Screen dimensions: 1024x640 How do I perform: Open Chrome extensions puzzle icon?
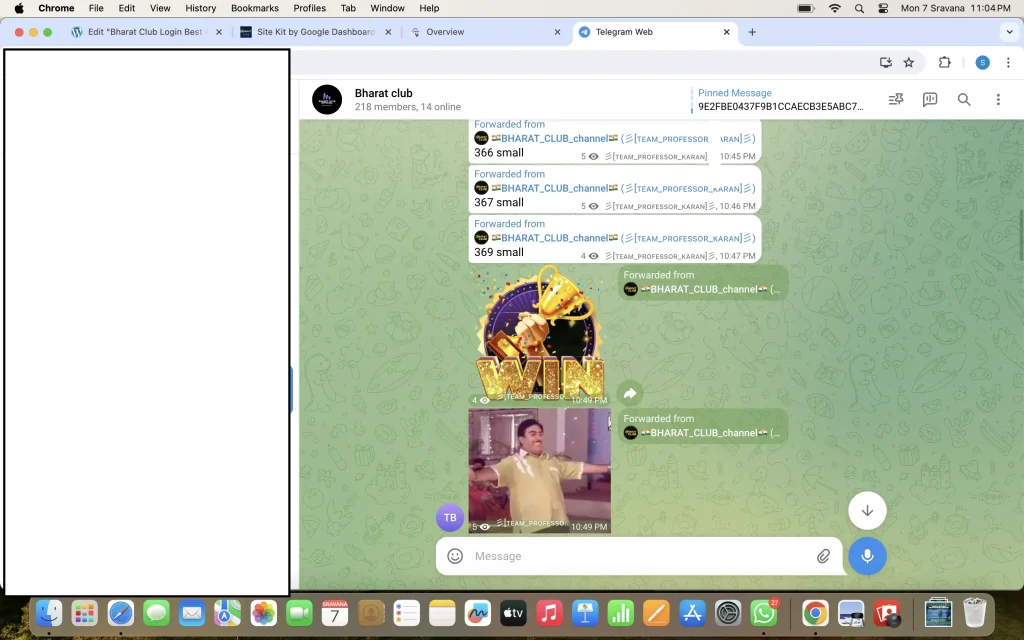click(944, 62)
